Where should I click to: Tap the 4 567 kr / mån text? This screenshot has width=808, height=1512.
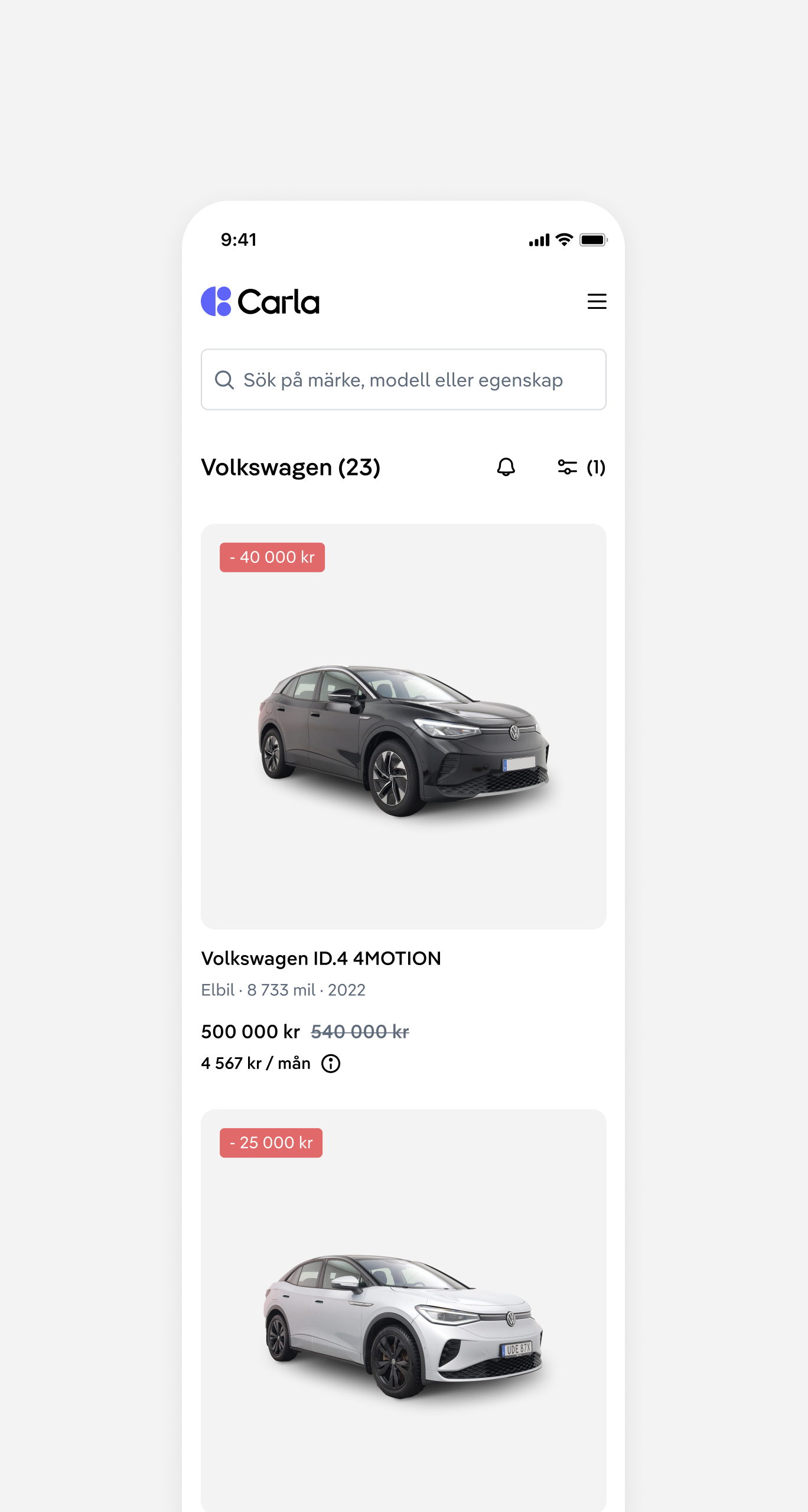(x=255, y=1063)
